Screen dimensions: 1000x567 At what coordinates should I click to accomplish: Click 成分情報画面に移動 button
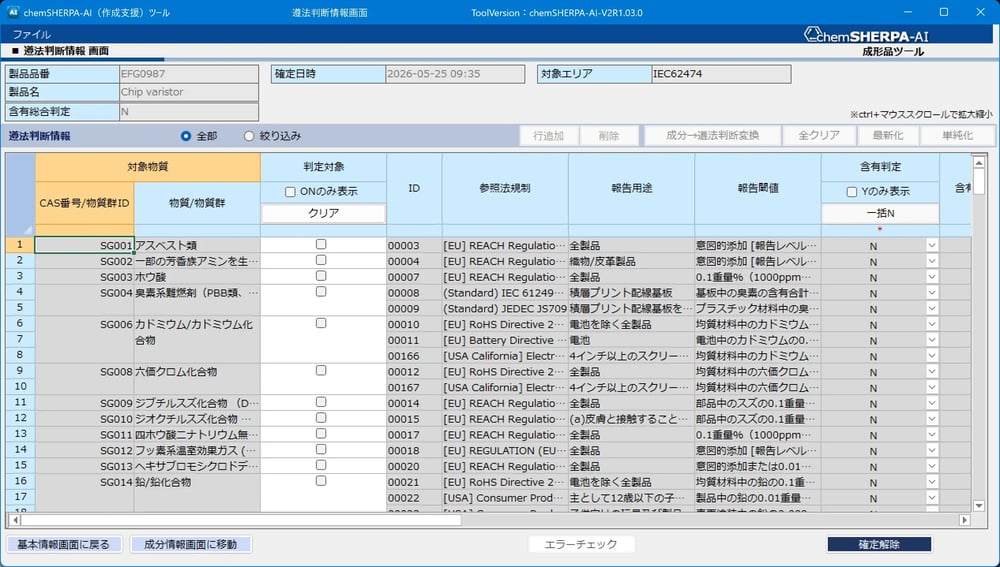191,545
